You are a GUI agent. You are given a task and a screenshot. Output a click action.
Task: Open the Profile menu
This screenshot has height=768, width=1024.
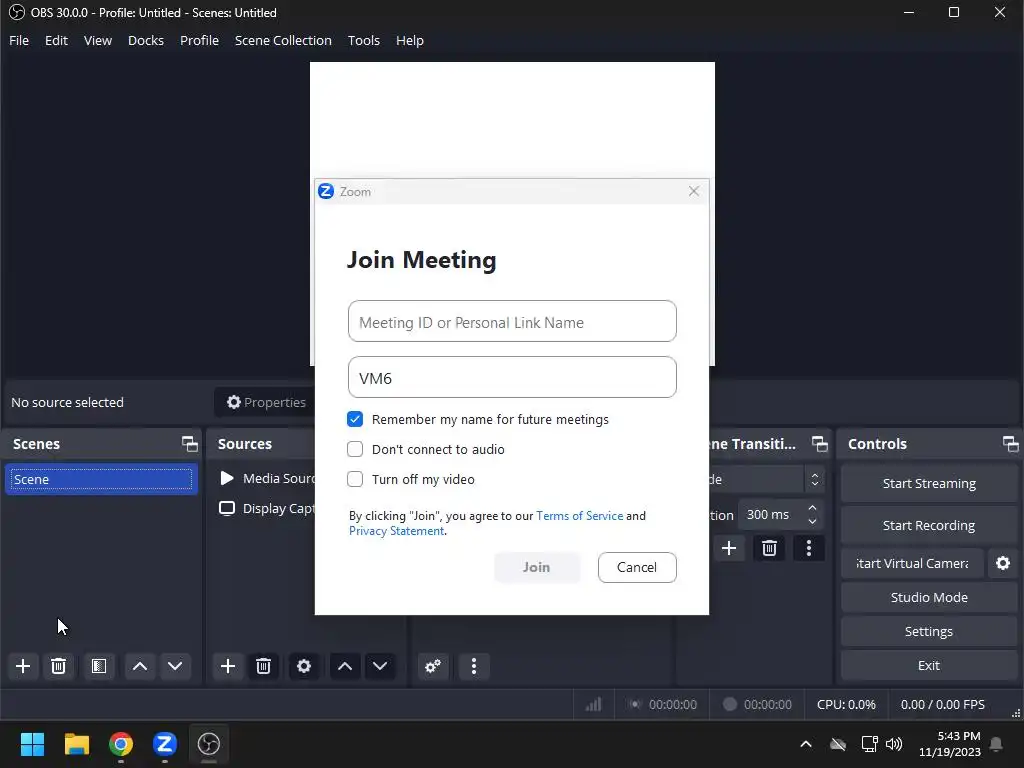click(x=199, y=40)
